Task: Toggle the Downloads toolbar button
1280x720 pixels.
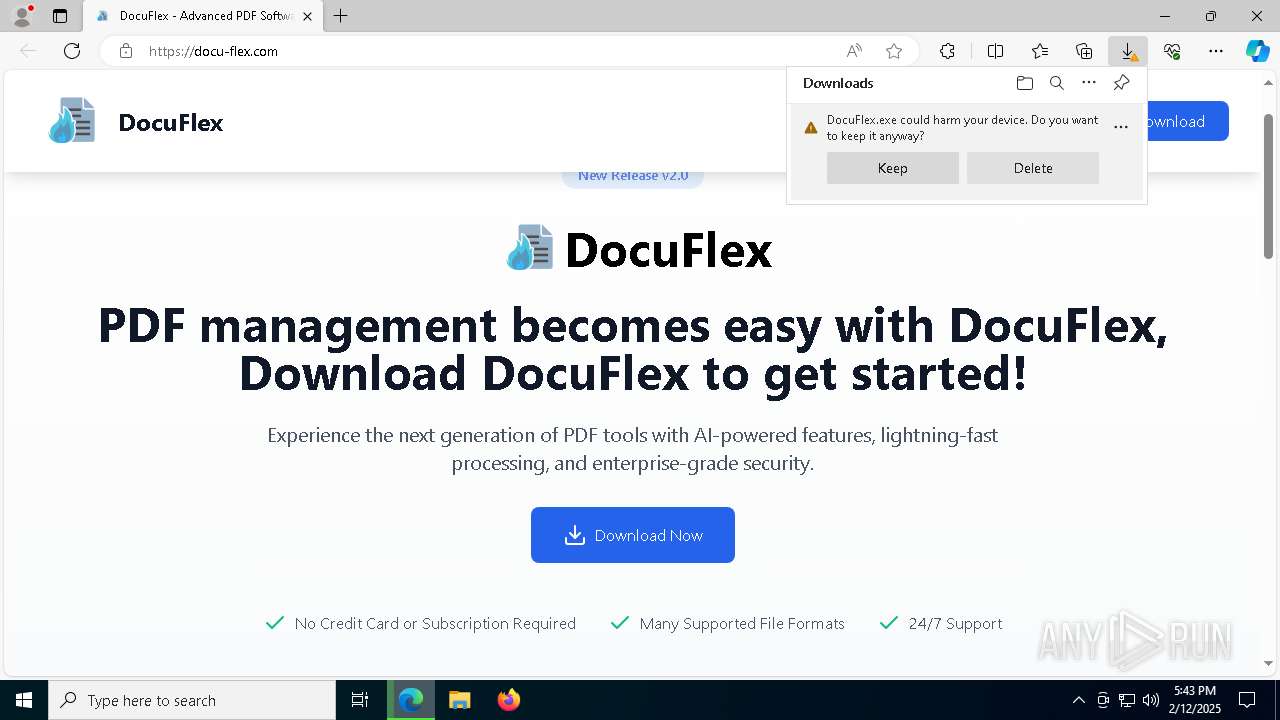Action: (1128, 51)
